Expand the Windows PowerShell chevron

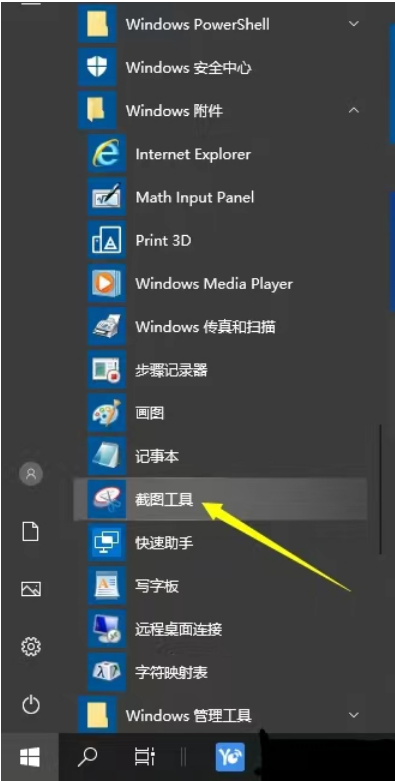pos(354,24)
